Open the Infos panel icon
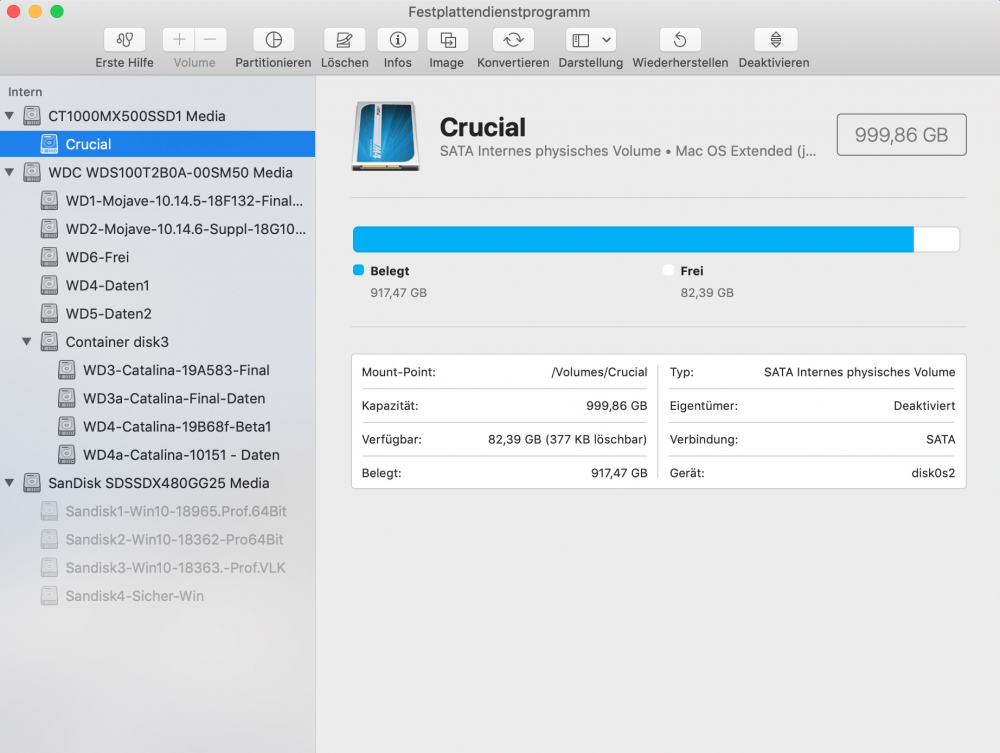The image size is (1000, 753). pos(398,40)
